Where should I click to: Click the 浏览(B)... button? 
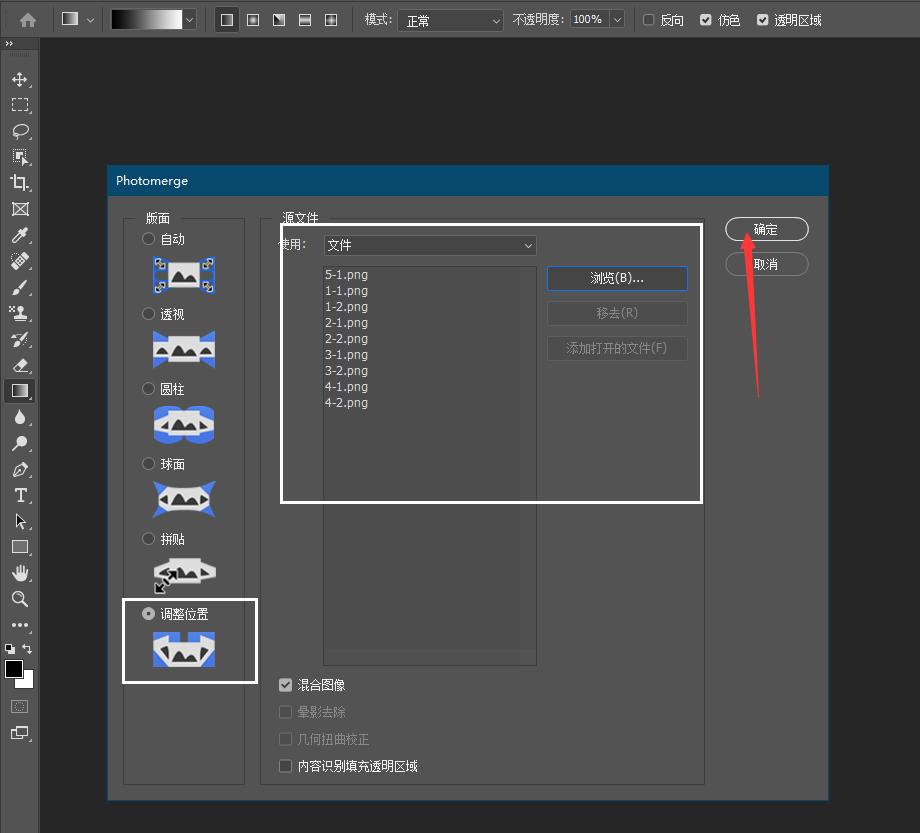click(617, 278)
